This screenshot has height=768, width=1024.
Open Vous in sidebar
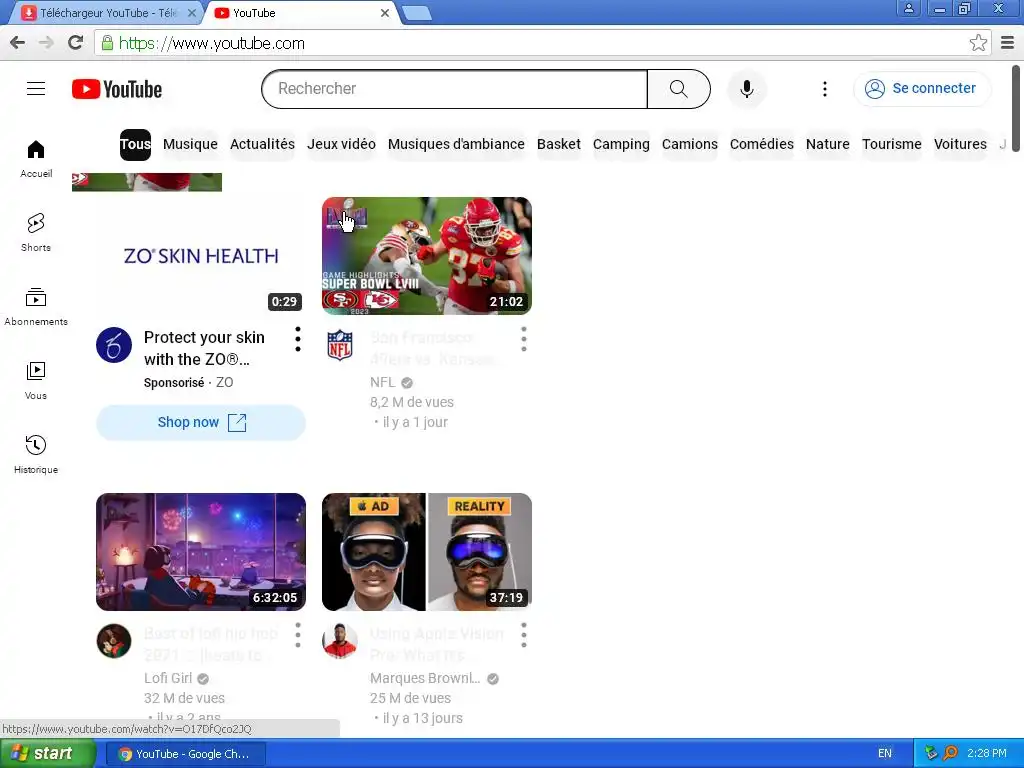[x=36, y=380]
